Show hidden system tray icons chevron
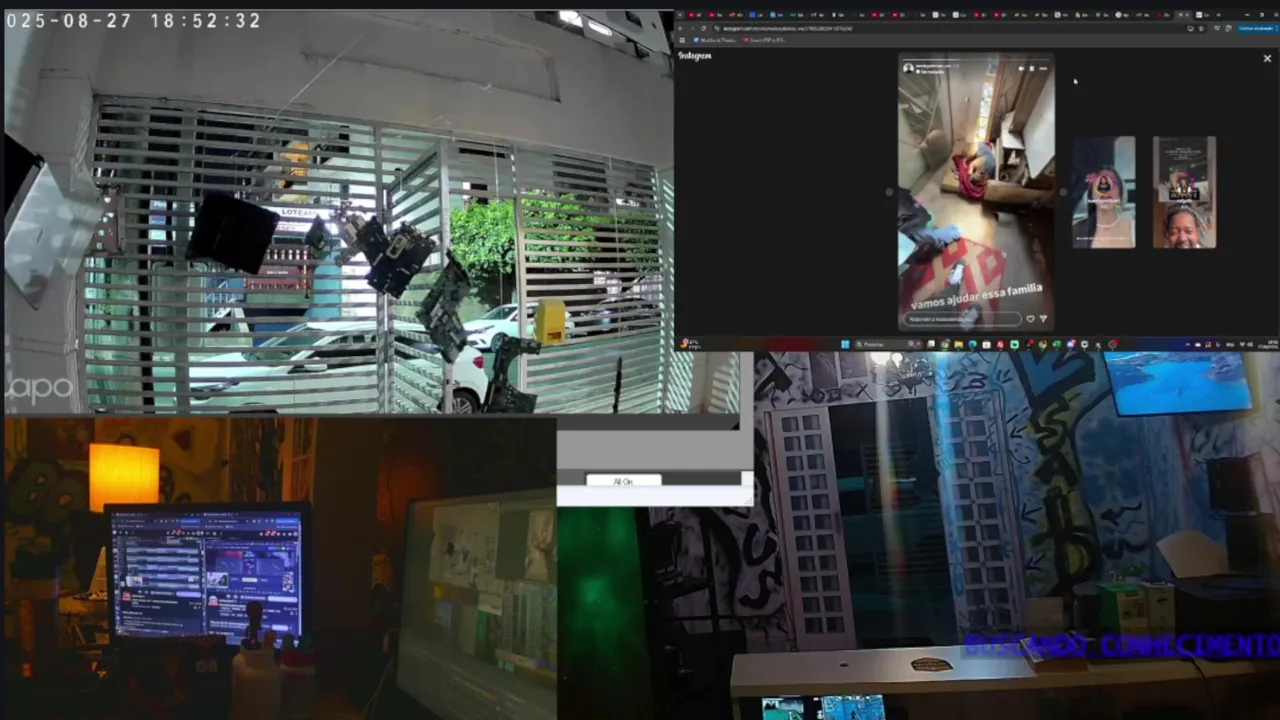1280x720 pixels. coord(1187,344)
